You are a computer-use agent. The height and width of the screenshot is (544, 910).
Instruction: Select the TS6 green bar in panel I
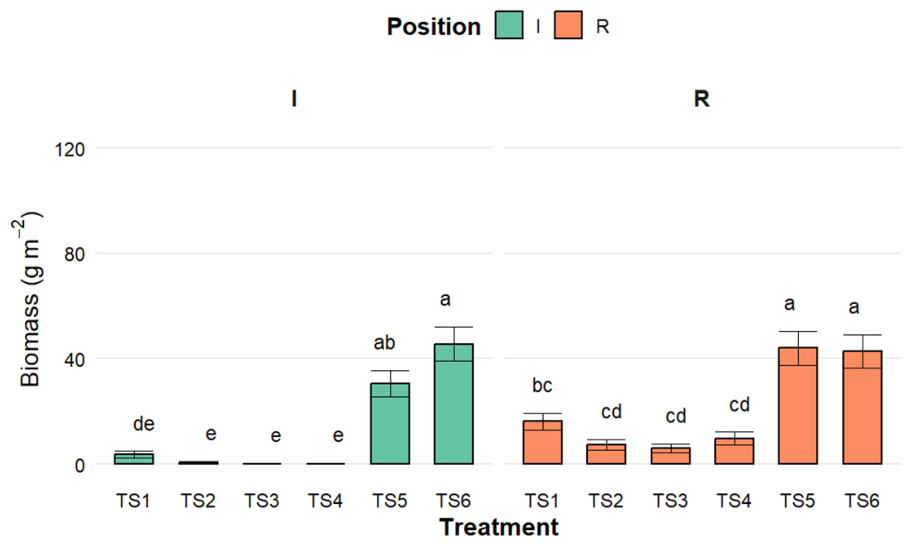click(x=454, y=404)
